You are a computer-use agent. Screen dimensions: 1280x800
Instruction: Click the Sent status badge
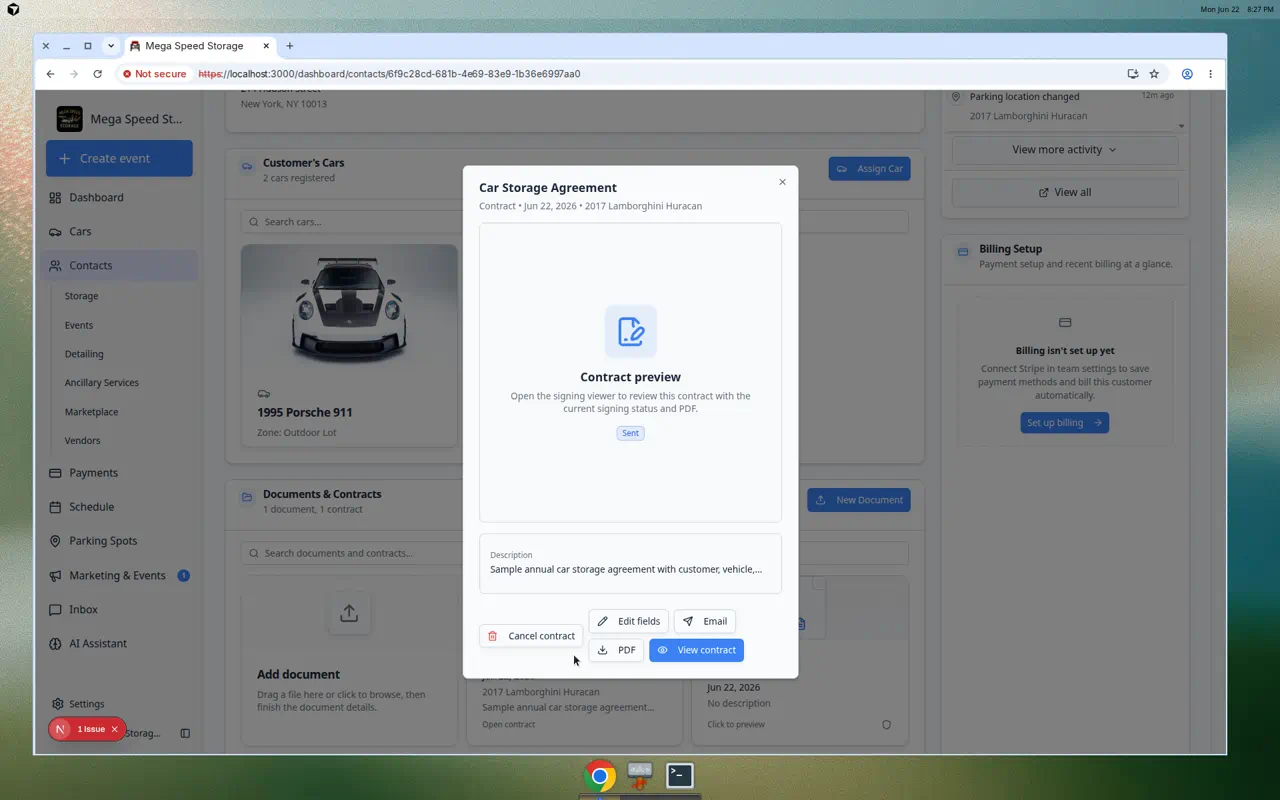pyautogui.click(x=631, y=433)
